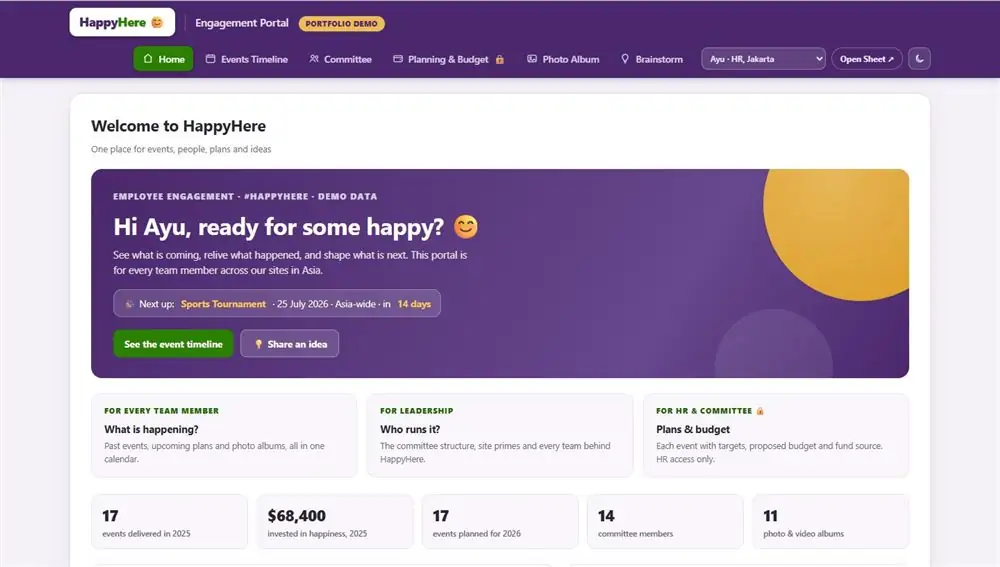Click the Open Sheet button
The width and height of the screenshot is (1000, 567).
(867, 59)
